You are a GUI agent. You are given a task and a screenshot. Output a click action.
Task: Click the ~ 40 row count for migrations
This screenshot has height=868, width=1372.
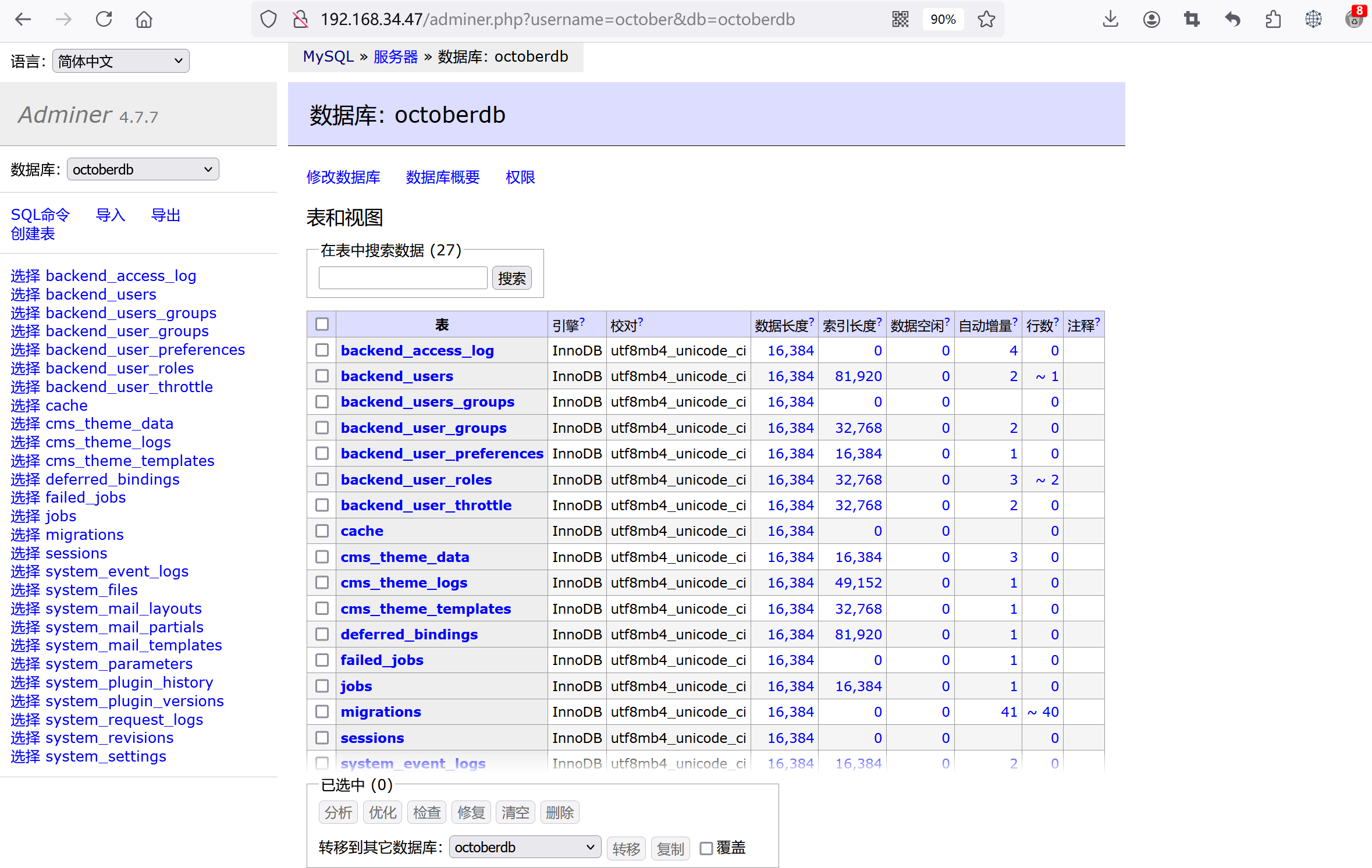[x=1043, y=712]
